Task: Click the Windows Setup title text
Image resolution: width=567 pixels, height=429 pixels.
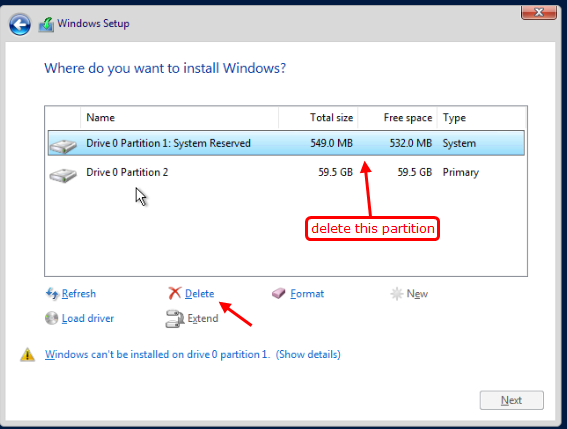Action: [x=93, y=24]
